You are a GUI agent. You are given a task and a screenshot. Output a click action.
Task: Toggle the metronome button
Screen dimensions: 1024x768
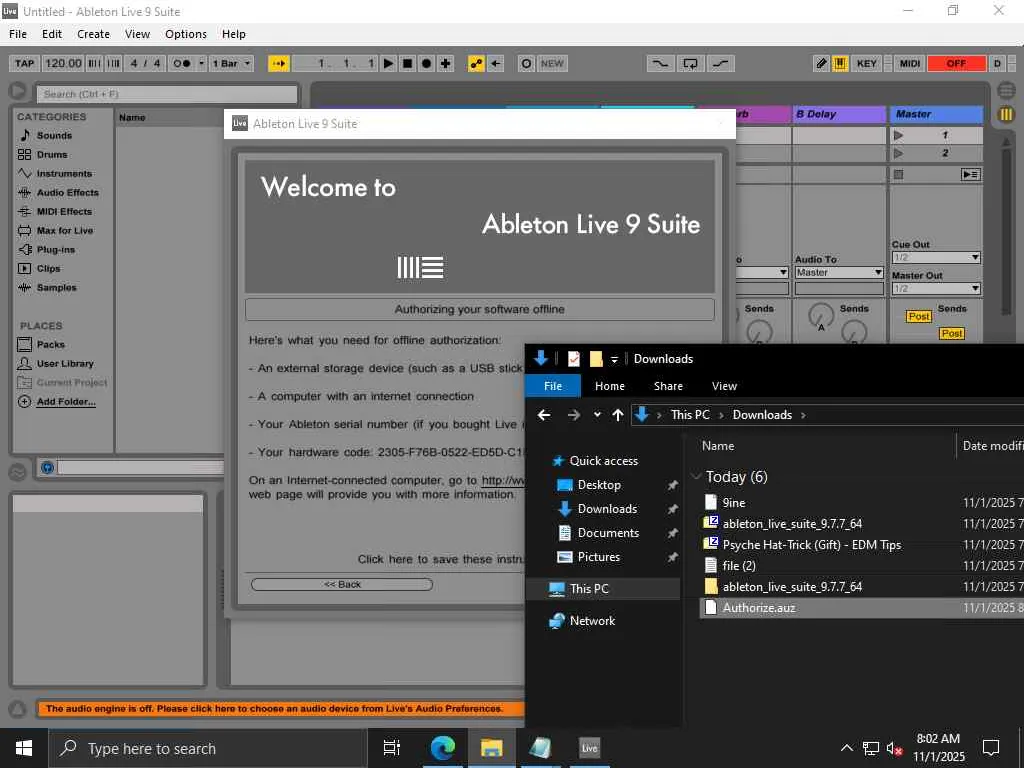coord(182,63)
